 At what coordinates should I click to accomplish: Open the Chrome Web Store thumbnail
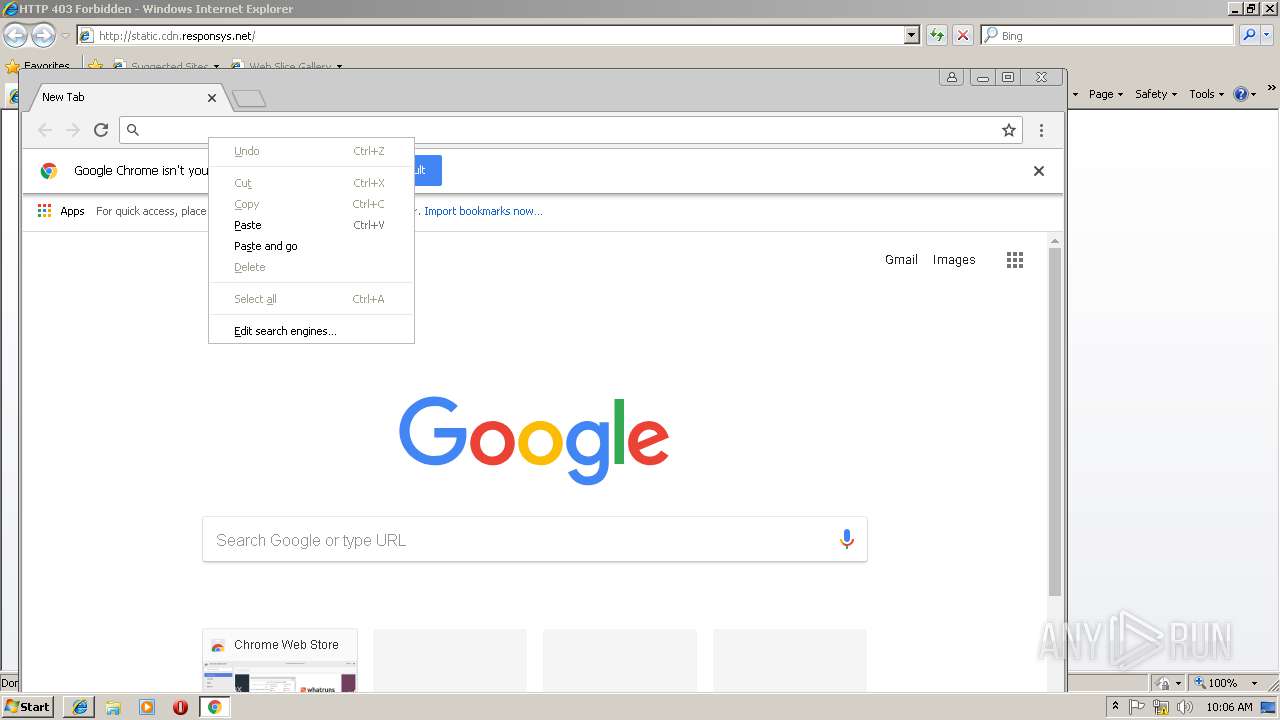coord(280,661)
